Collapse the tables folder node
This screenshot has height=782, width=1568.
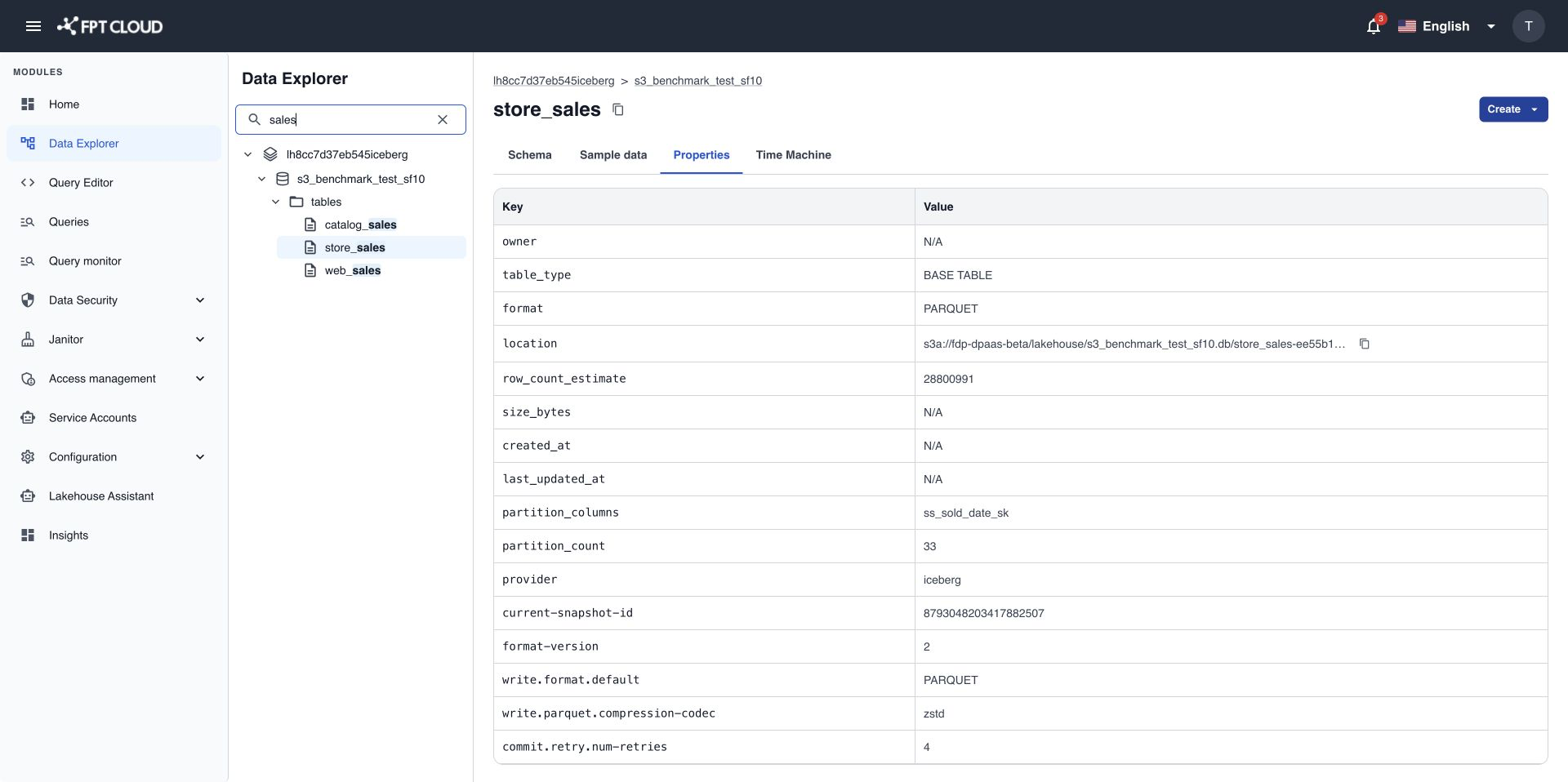click(276, 202)
